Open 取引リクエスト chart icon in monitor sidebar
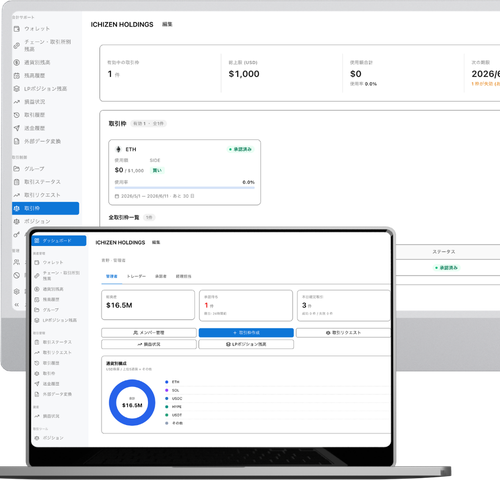 point(17,195)
